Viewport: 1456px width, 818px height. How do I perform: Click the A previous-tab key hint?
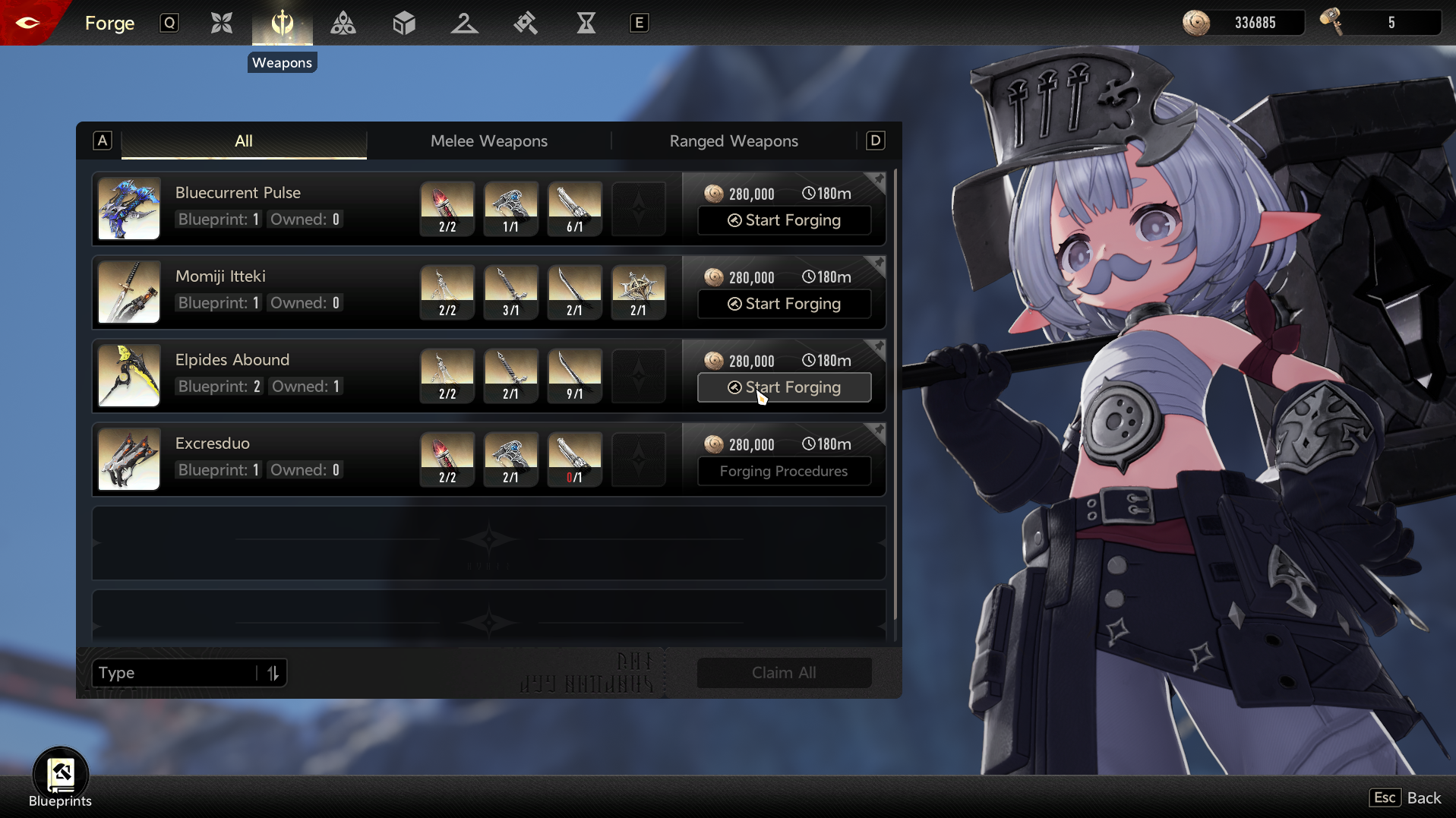(103, 141)
